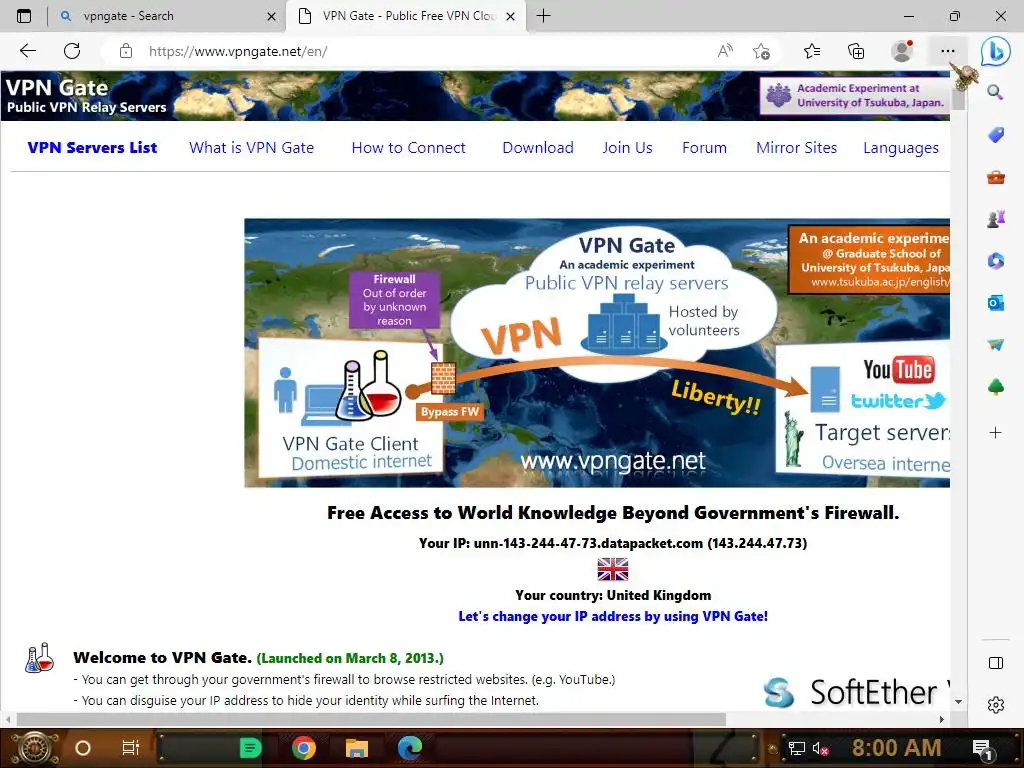Open Cortana circle on taskbar
The image size is (1024, 768).
pyautogui.click(x=83, y=748)
